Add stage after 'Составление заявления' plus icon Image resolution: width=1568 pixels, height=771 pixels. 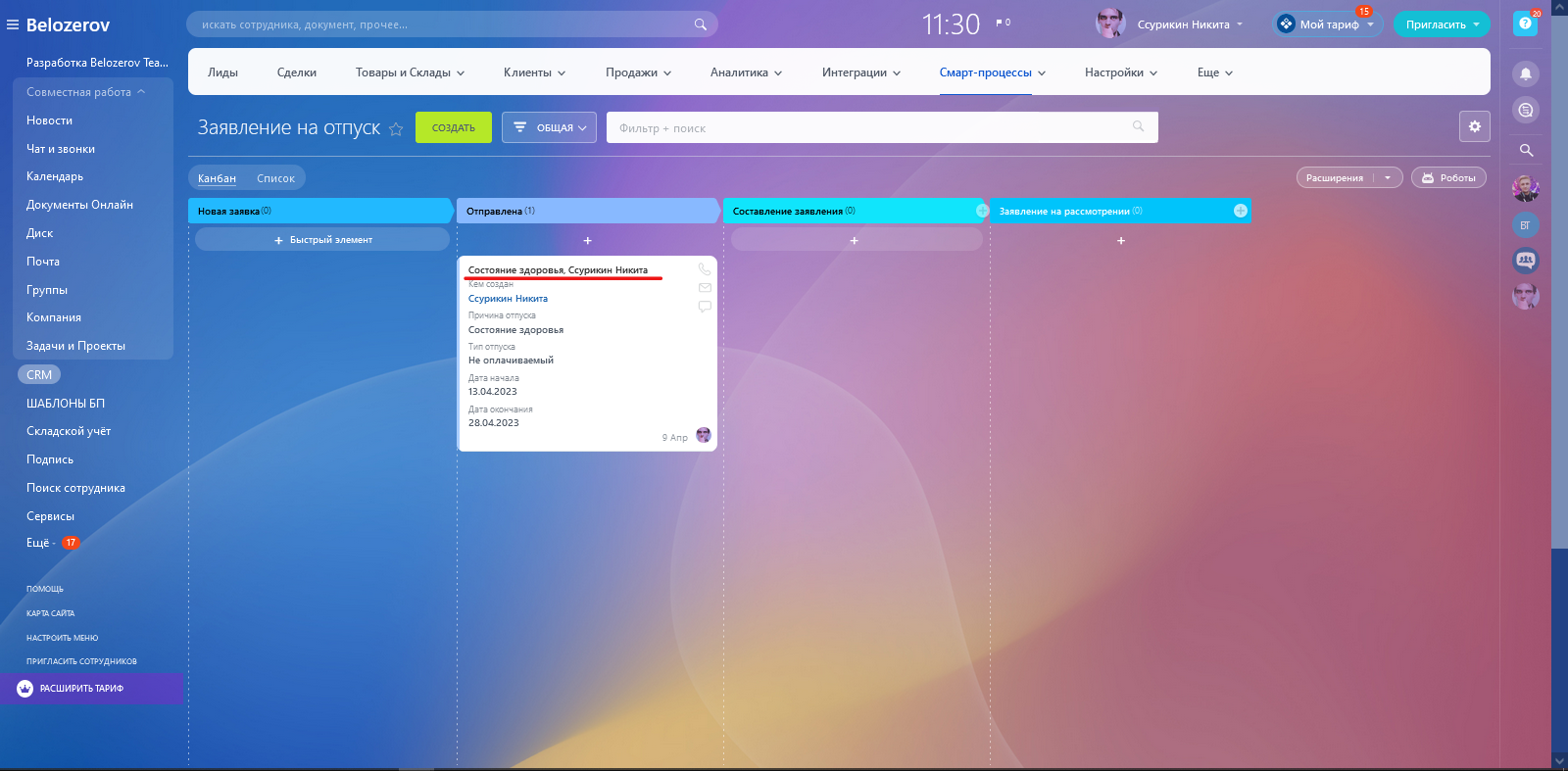(981, 211)
